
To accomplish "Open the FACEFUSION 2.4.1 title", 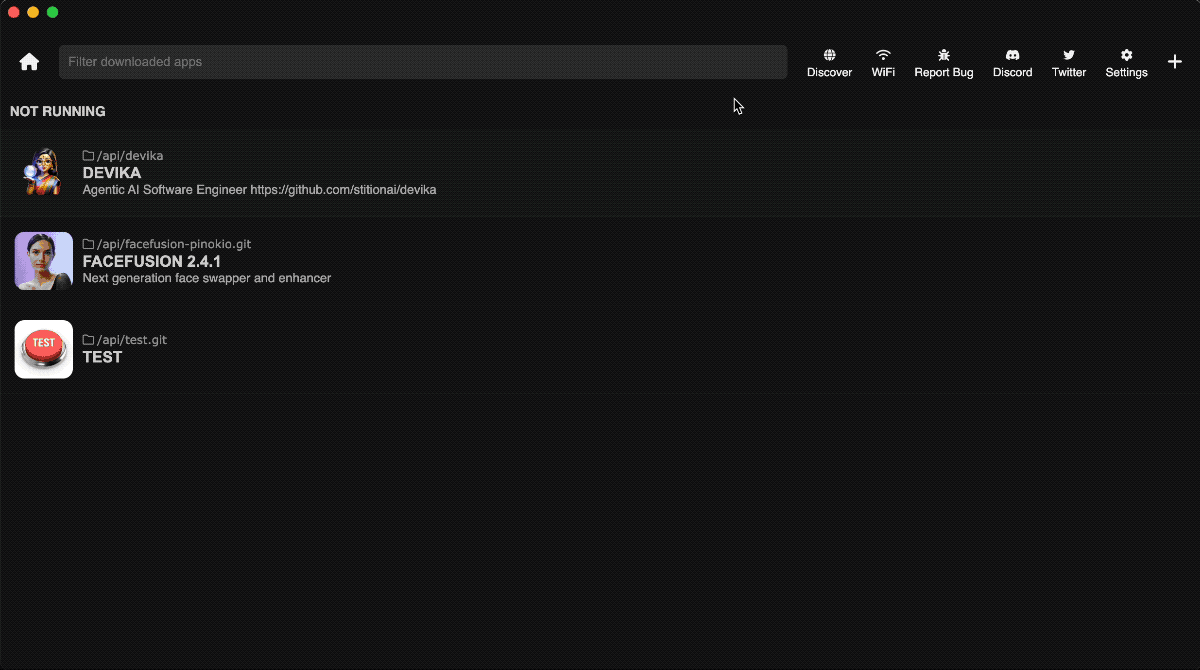I will coord(151,261).
